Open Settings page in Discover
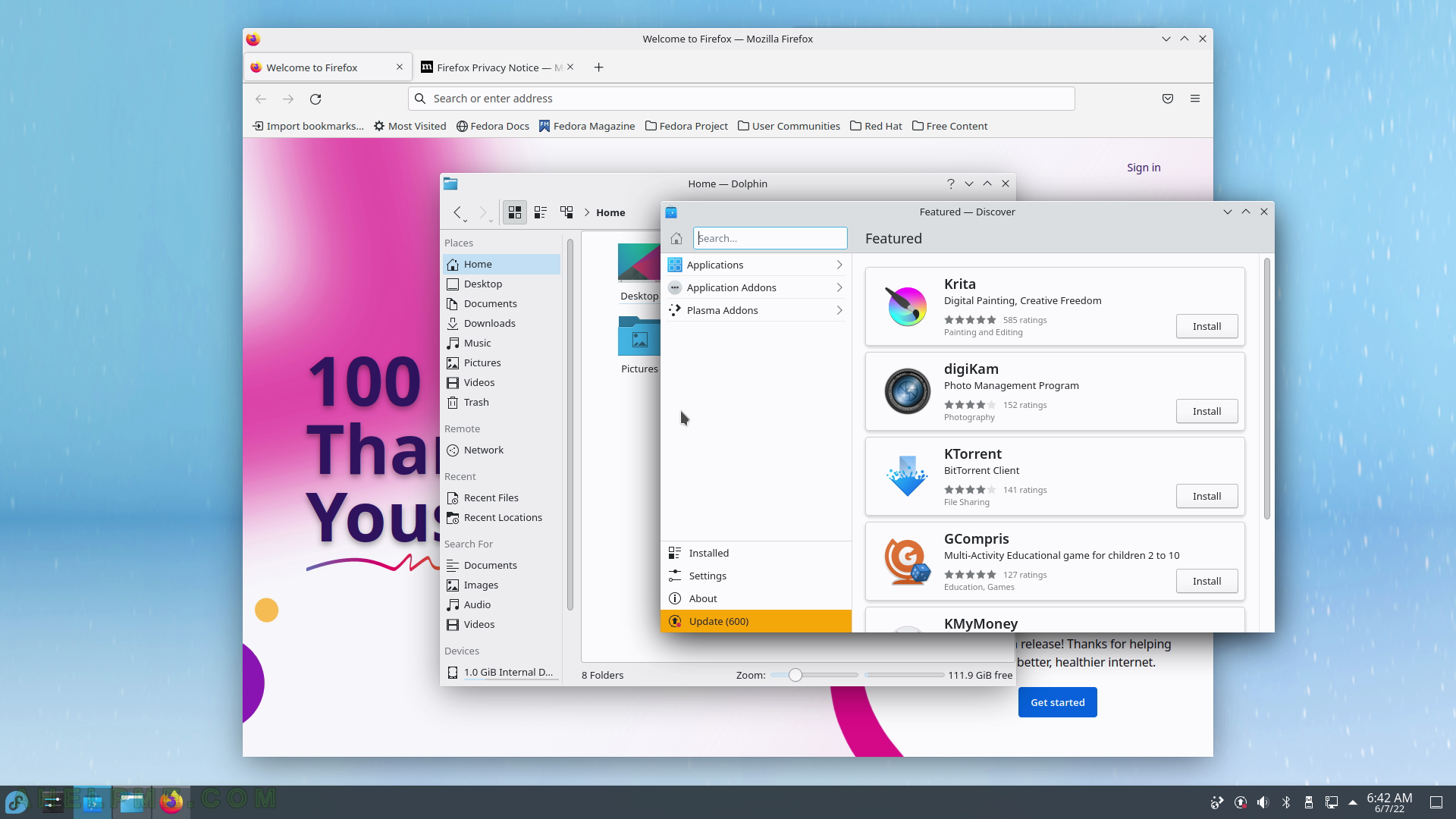 756,576
